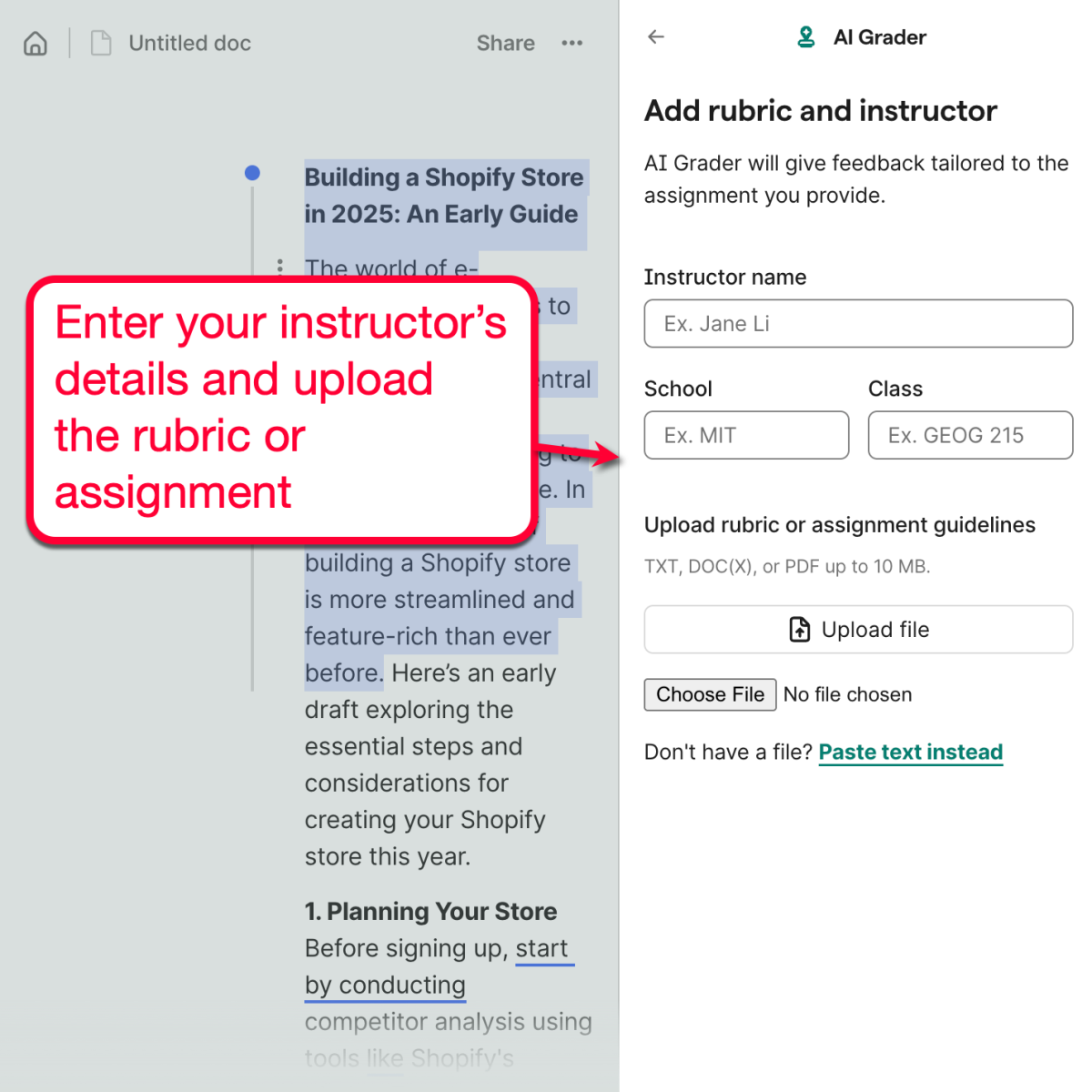
Task: Click the home icon
Action: (34, 43)
